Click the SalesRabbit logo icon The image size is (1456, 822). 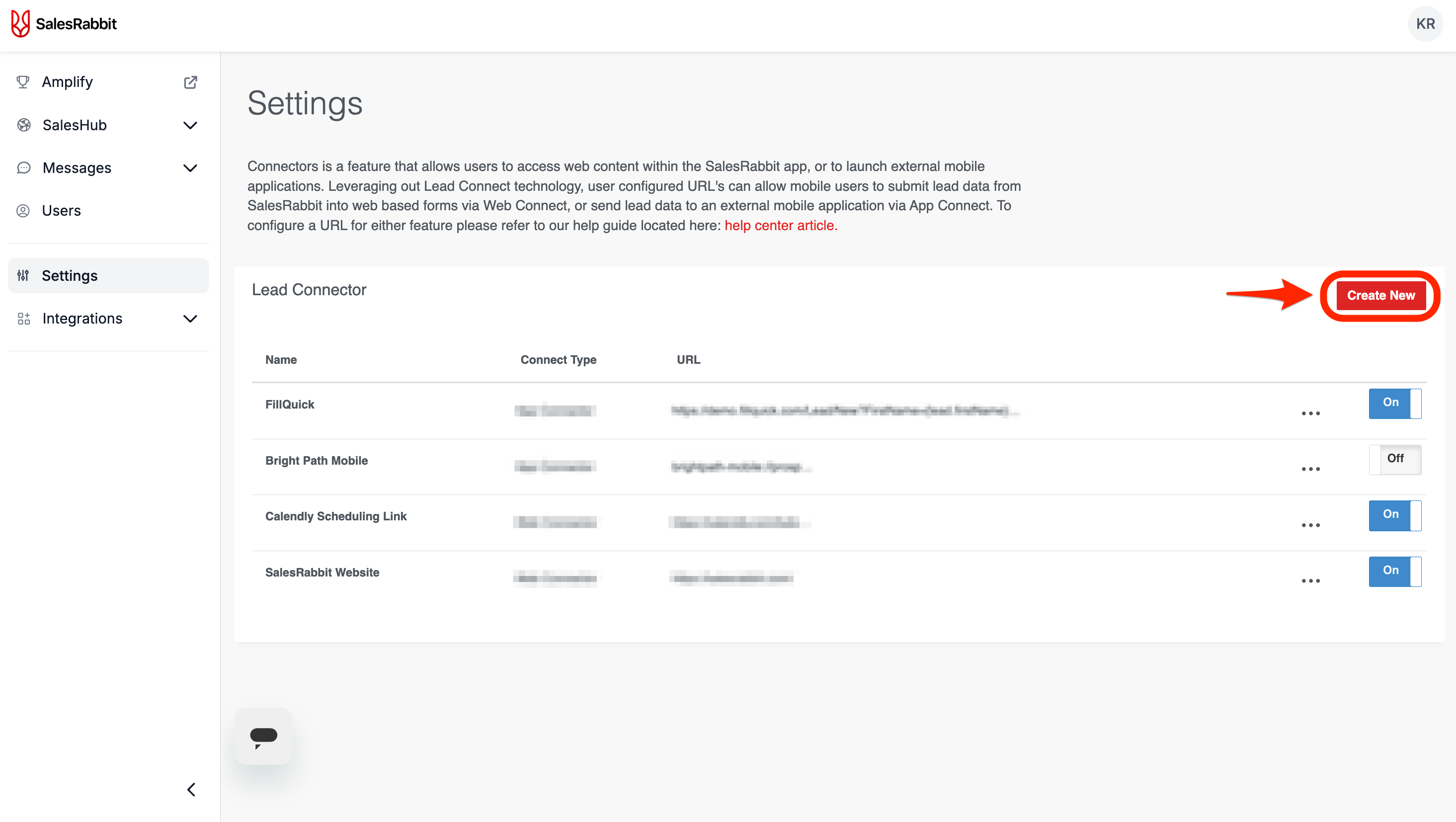coord(20,24)
